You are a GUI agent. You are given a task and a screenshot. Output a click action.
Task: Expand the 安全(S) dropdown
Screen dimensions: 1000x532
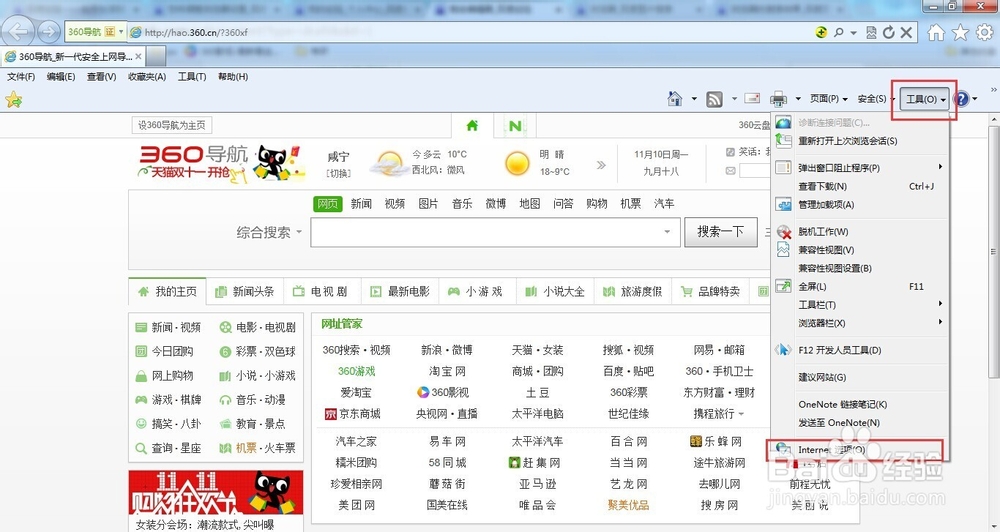[874, 99]
